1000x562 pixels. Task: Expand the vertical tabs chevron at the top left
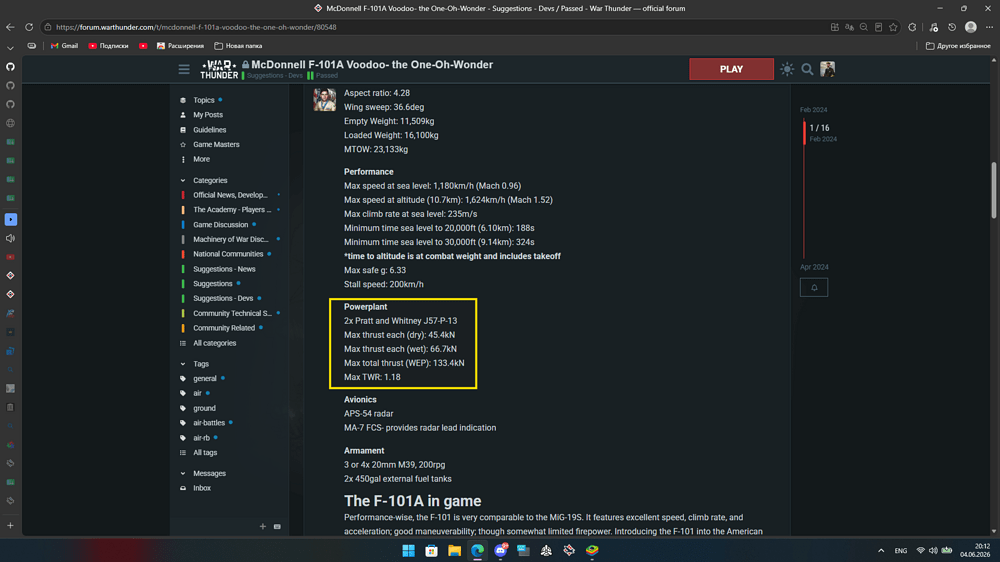[10, 48]
